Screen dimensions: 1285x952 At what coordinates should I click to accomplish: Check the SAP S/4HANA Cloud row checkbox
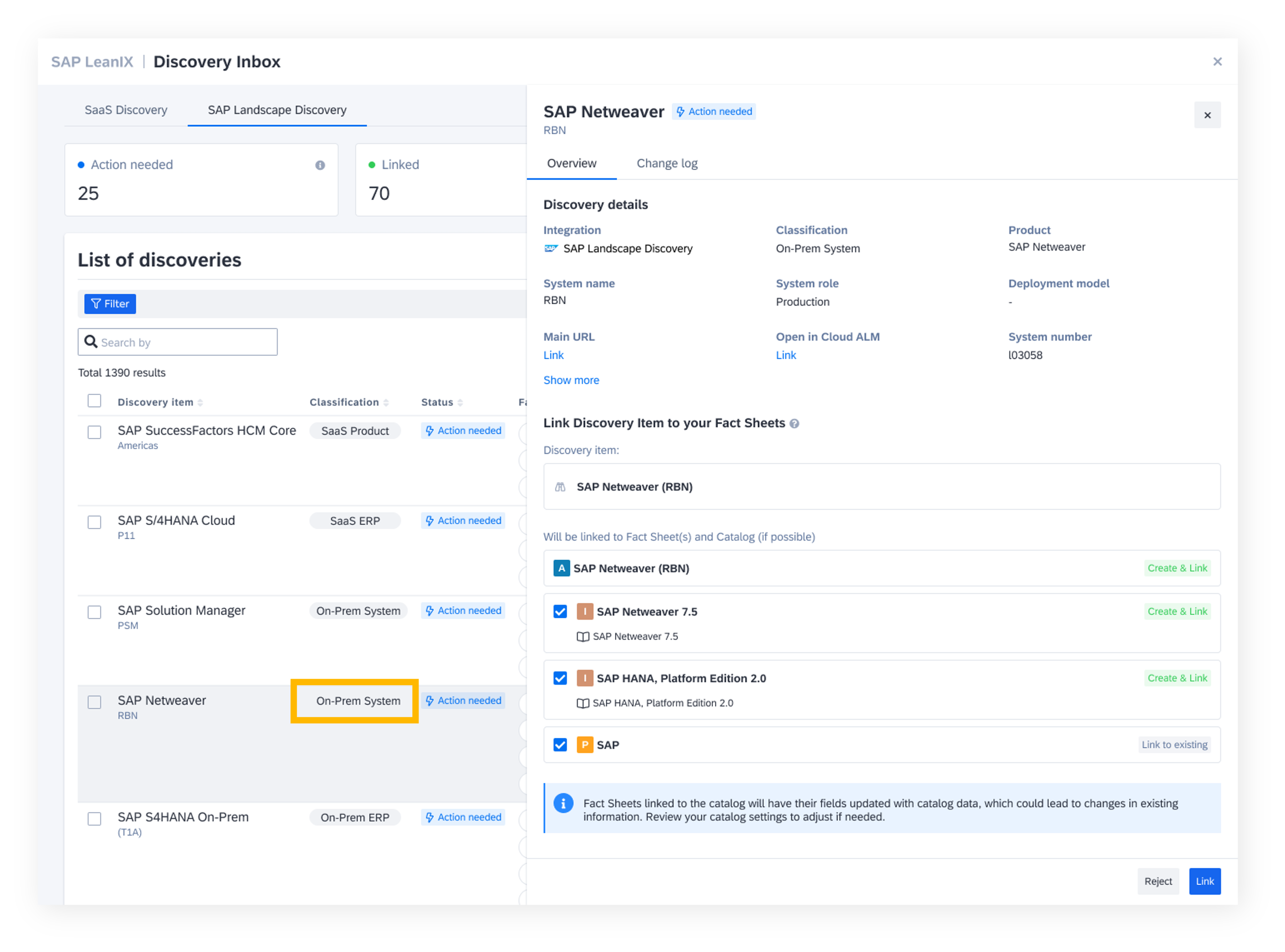(95, 522)
